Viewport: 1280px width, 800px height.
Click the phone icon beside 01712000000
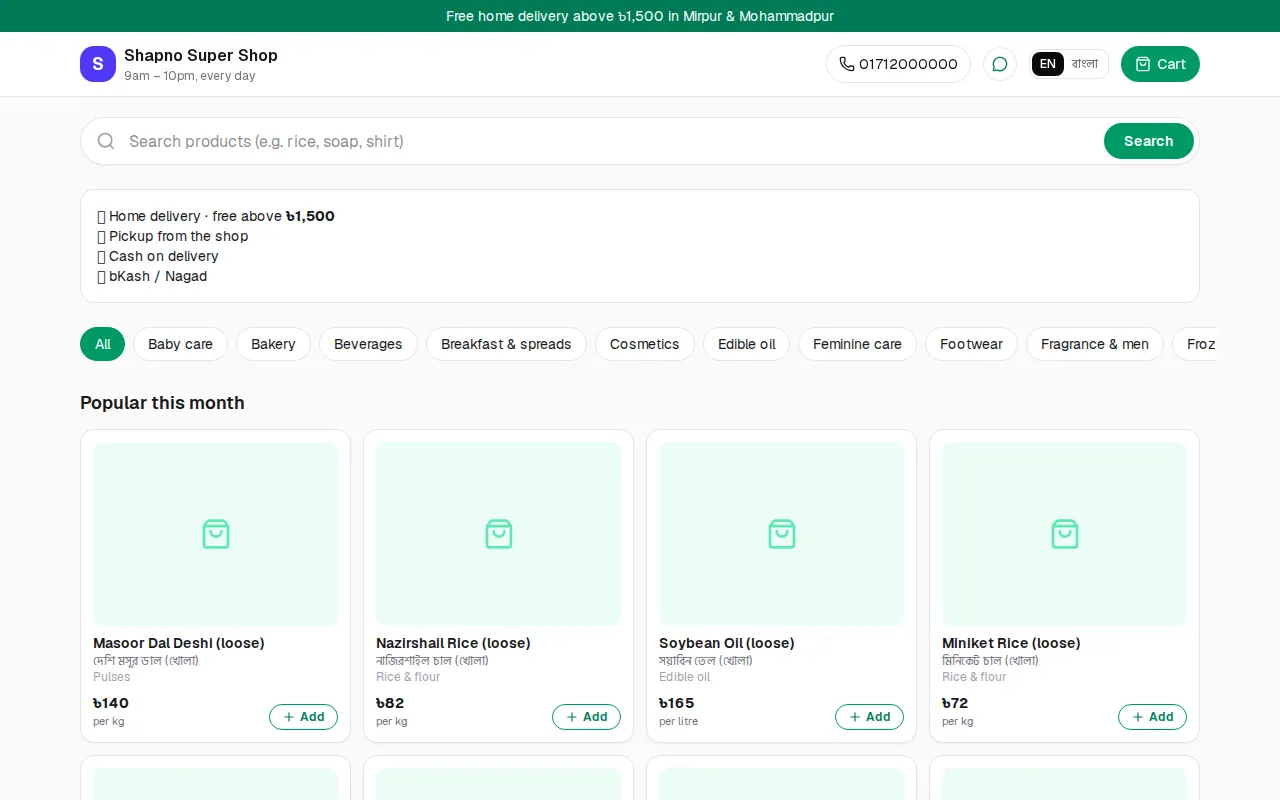(847, 64)
